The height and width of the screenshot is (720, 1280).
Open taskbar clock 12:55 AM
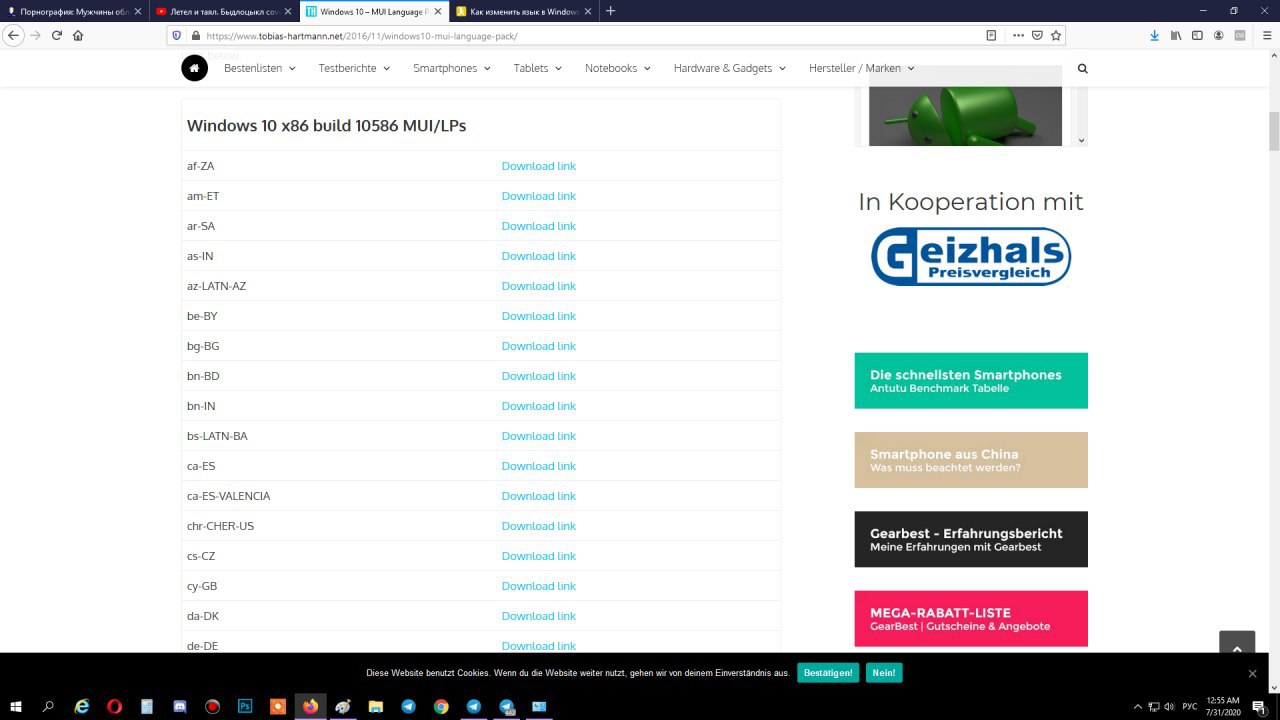coord(1223,706)
